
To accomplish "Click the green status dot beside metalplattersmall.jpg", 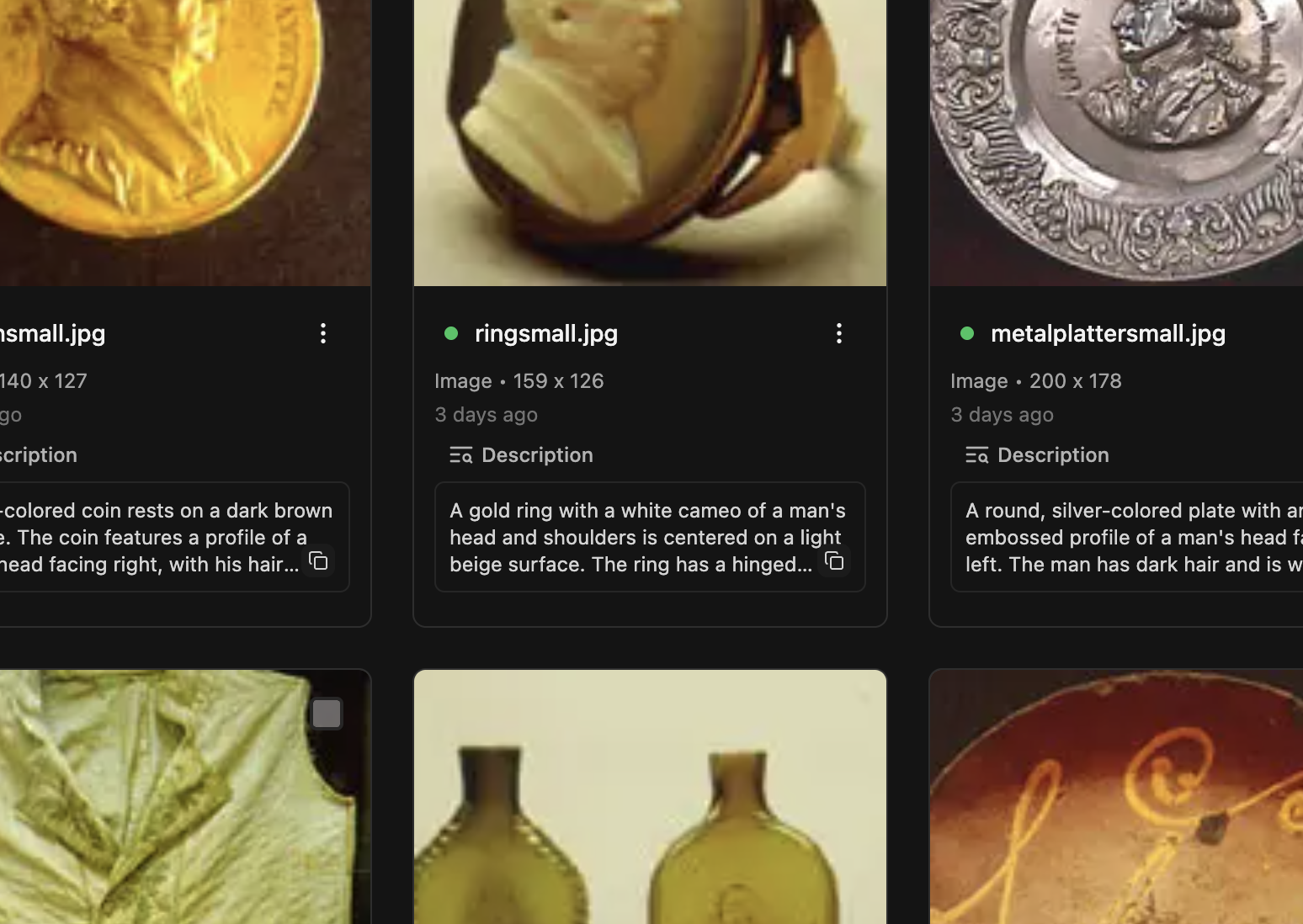I will point(967,333).
